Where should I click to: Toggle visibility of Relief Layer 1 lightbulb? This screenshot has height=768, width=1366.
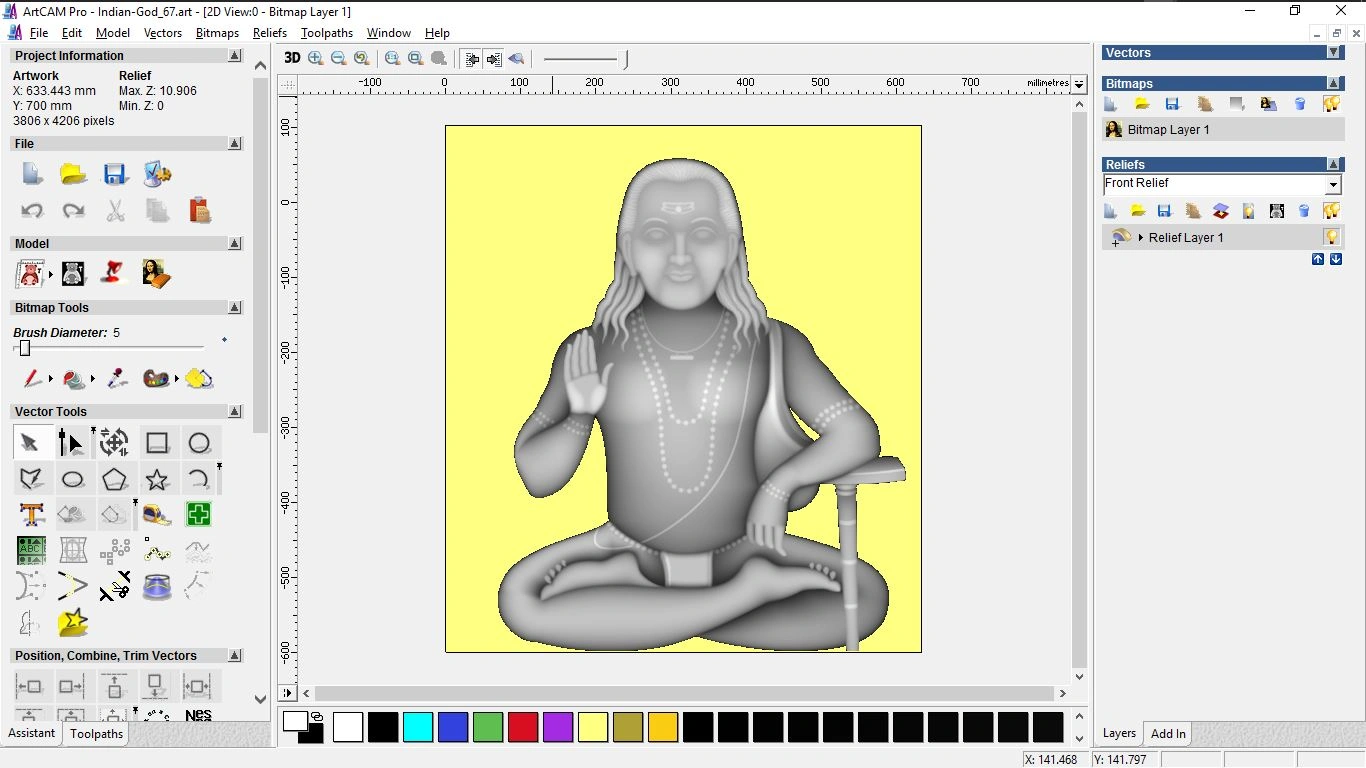pos(1331,237)
